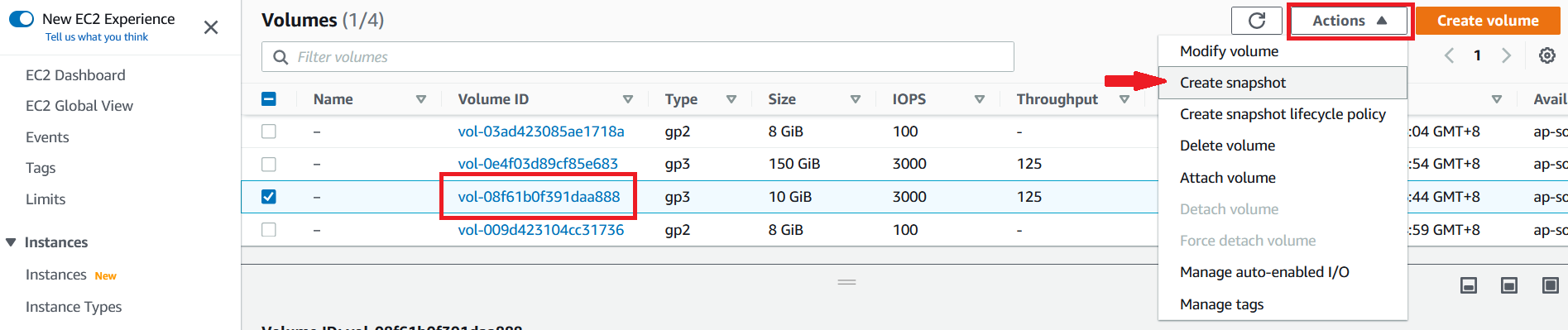Click page number 1 in pagination

click(x=1477, y=55)
